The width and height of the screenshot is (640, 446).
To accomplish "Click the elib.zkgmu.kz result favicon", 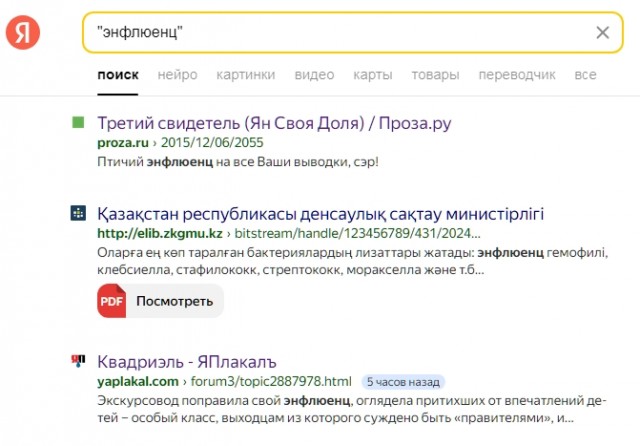I will point(78,213).
